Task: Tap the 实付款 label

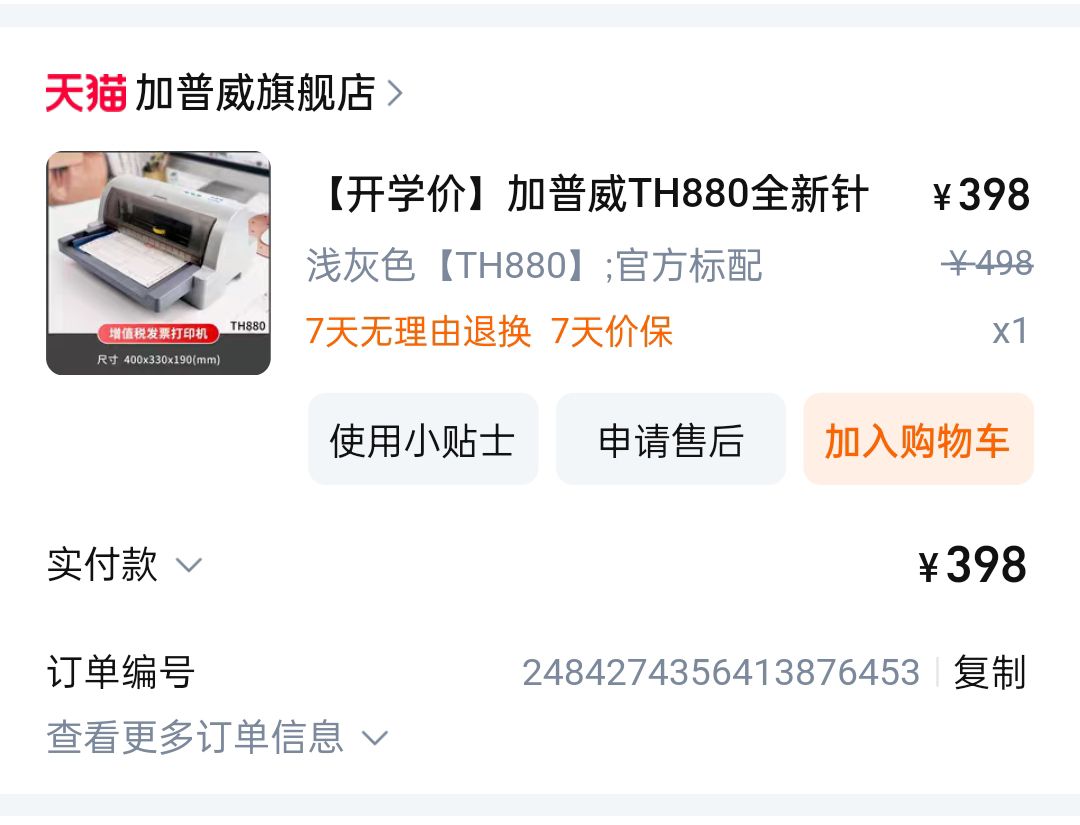Action: coord(103,565)
